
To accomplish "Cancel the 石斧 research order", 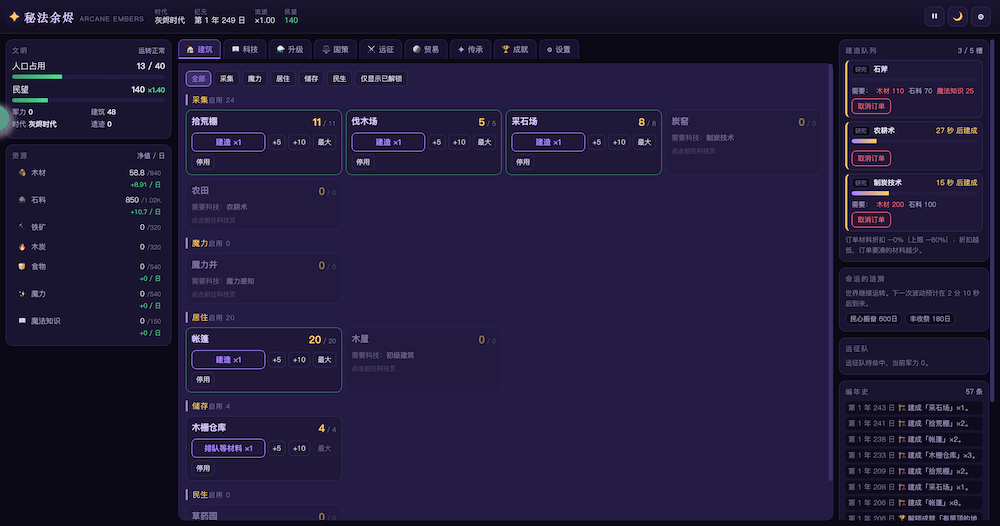I will click(871, 106).
